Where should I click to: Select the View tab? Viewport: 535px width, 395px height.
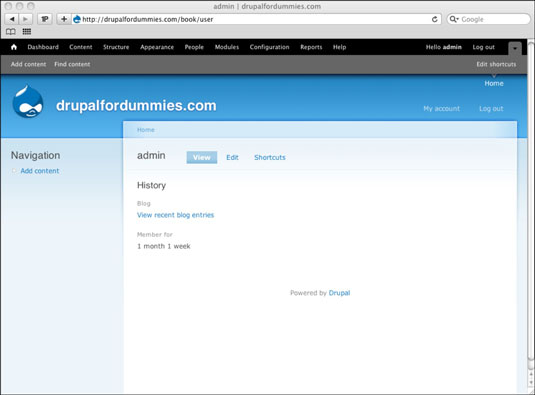[x=202, y=157]
